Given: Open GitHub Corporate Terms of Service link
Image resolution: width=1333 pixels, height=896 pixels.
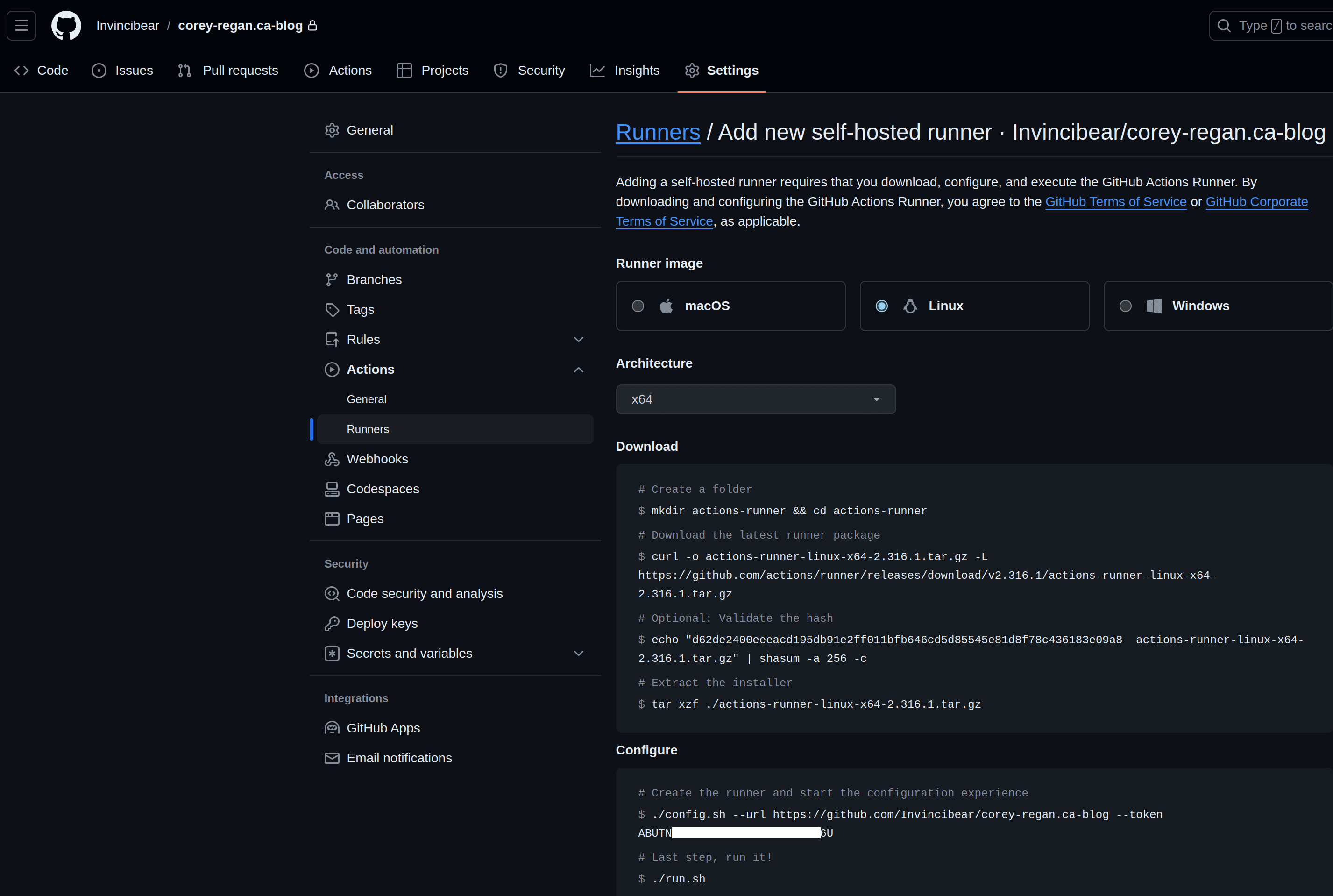Looking at the screenshot, I should pos(1256,202).
